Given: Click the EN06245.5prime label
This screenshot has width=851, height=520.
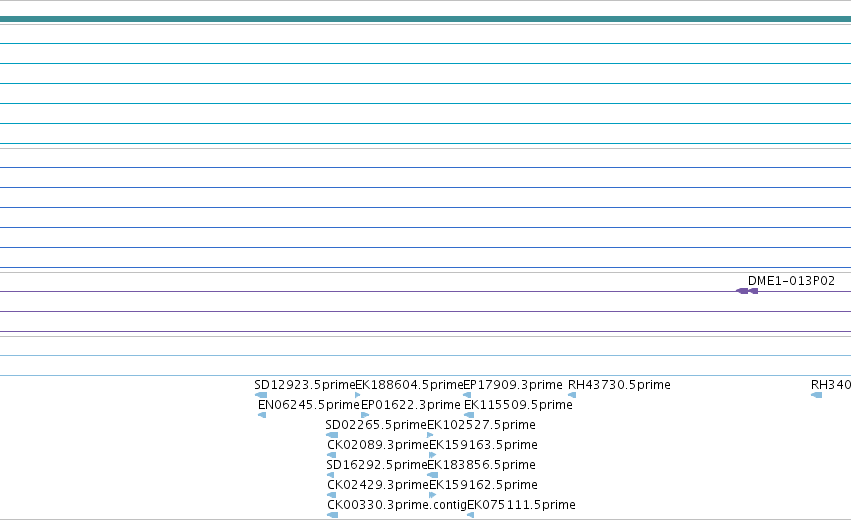Looking at the screenshot, I should [x=309, y=405].
